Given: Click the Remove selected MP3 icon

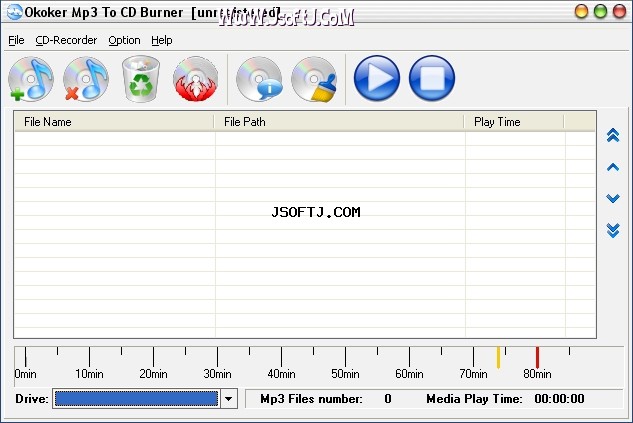Looking at the screenshot, I should click(x=86, y=79).
